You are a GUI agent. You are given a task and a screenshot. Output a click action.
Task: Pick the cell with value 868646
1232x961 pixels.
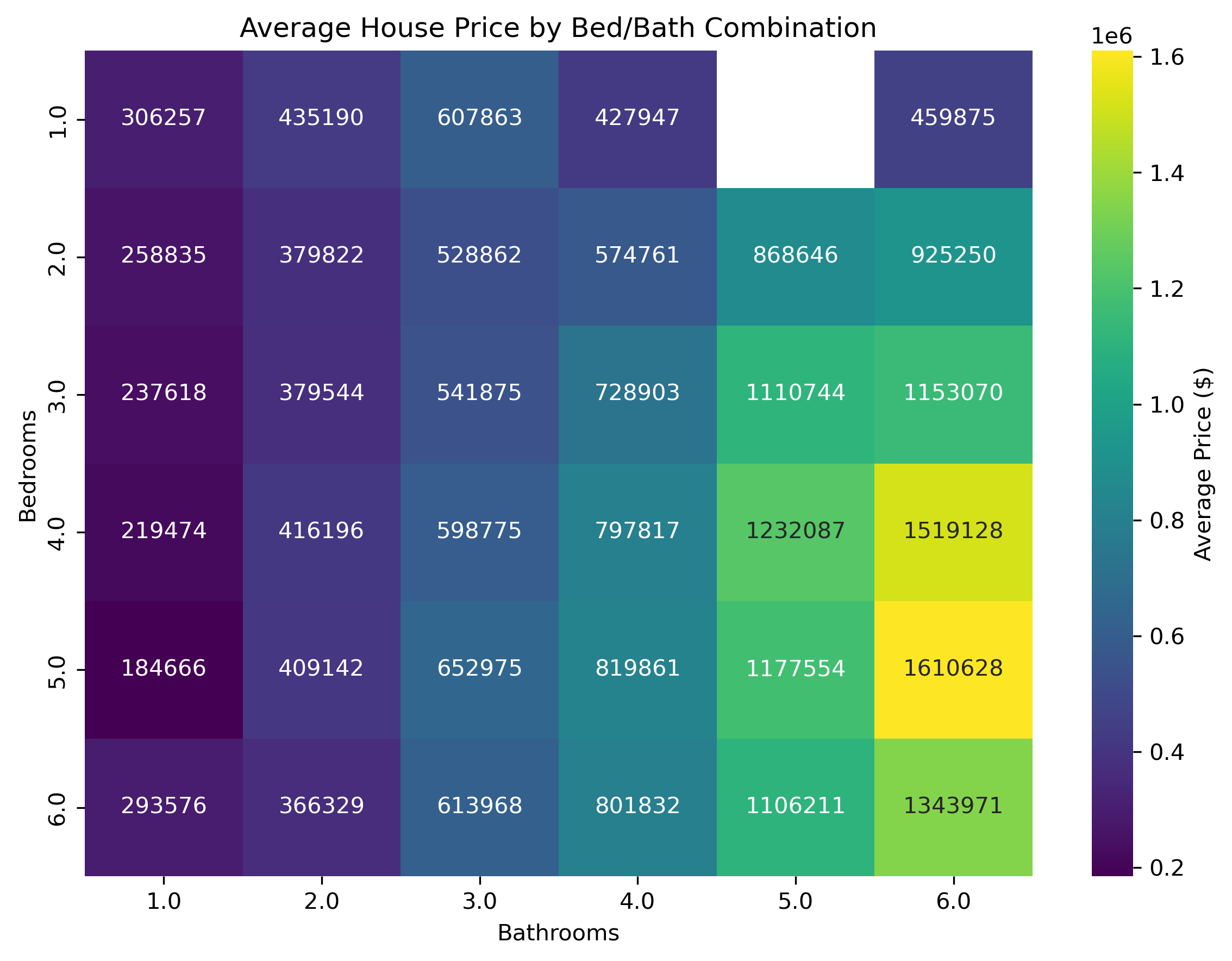pos(795,255)
